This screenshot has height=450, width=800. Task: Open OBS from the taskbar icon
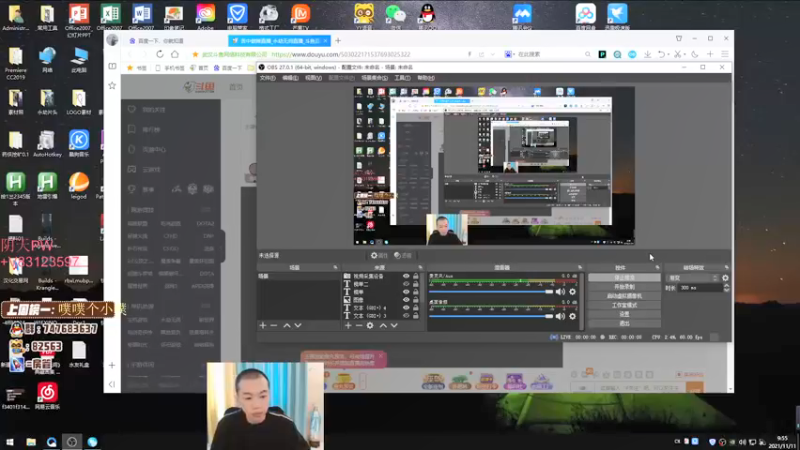[x=71, y=442]
